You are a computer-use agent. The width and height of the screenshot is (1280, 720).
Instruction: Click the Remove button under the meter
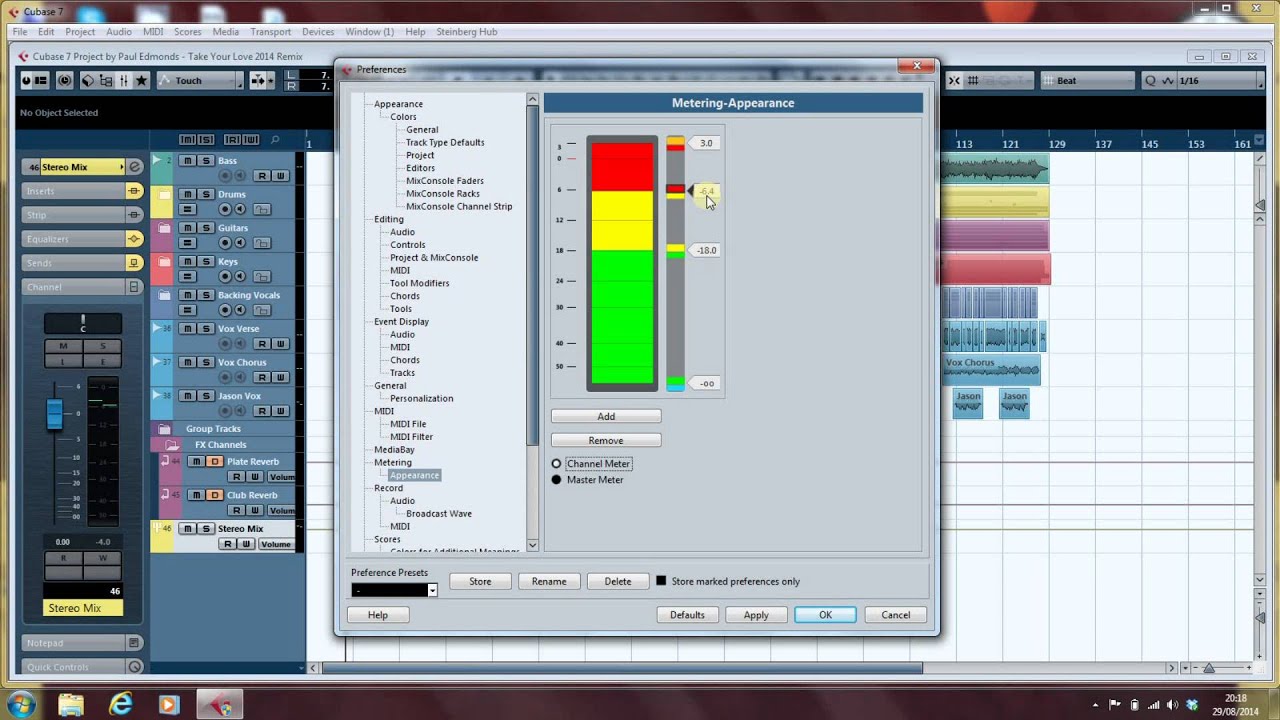click(x=606, y=440)
